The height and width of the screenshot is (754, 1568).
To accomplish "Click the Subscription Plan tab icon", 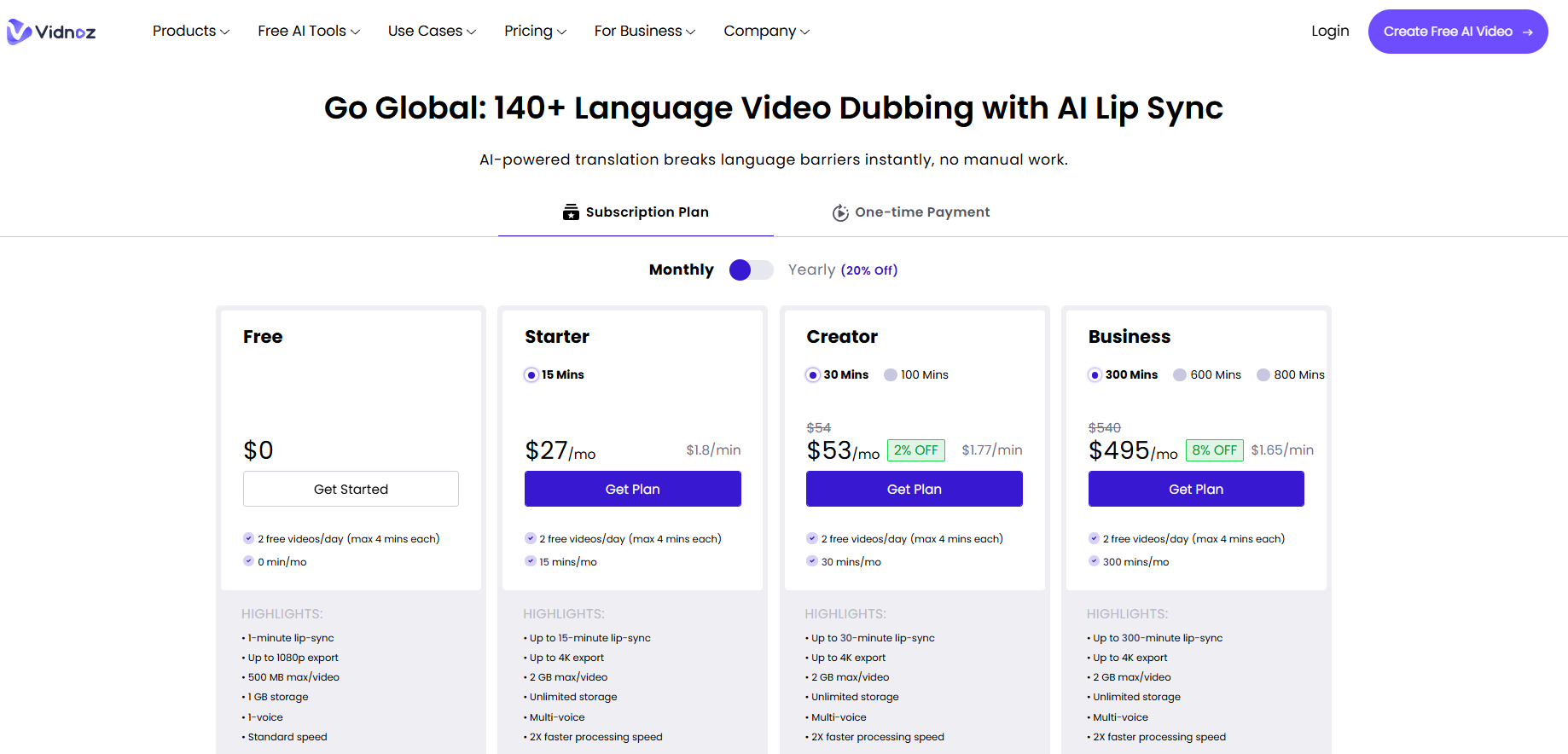I will click(571, 212).
